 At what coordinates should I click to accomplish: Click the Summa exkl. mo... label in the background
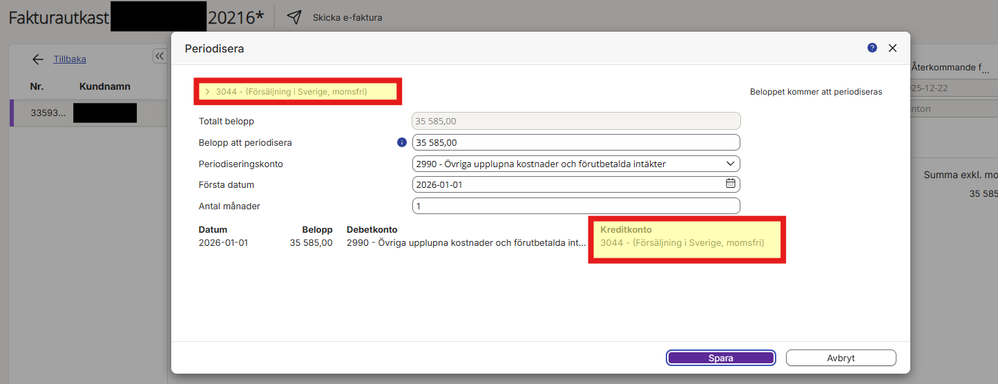tap(960, 174)
